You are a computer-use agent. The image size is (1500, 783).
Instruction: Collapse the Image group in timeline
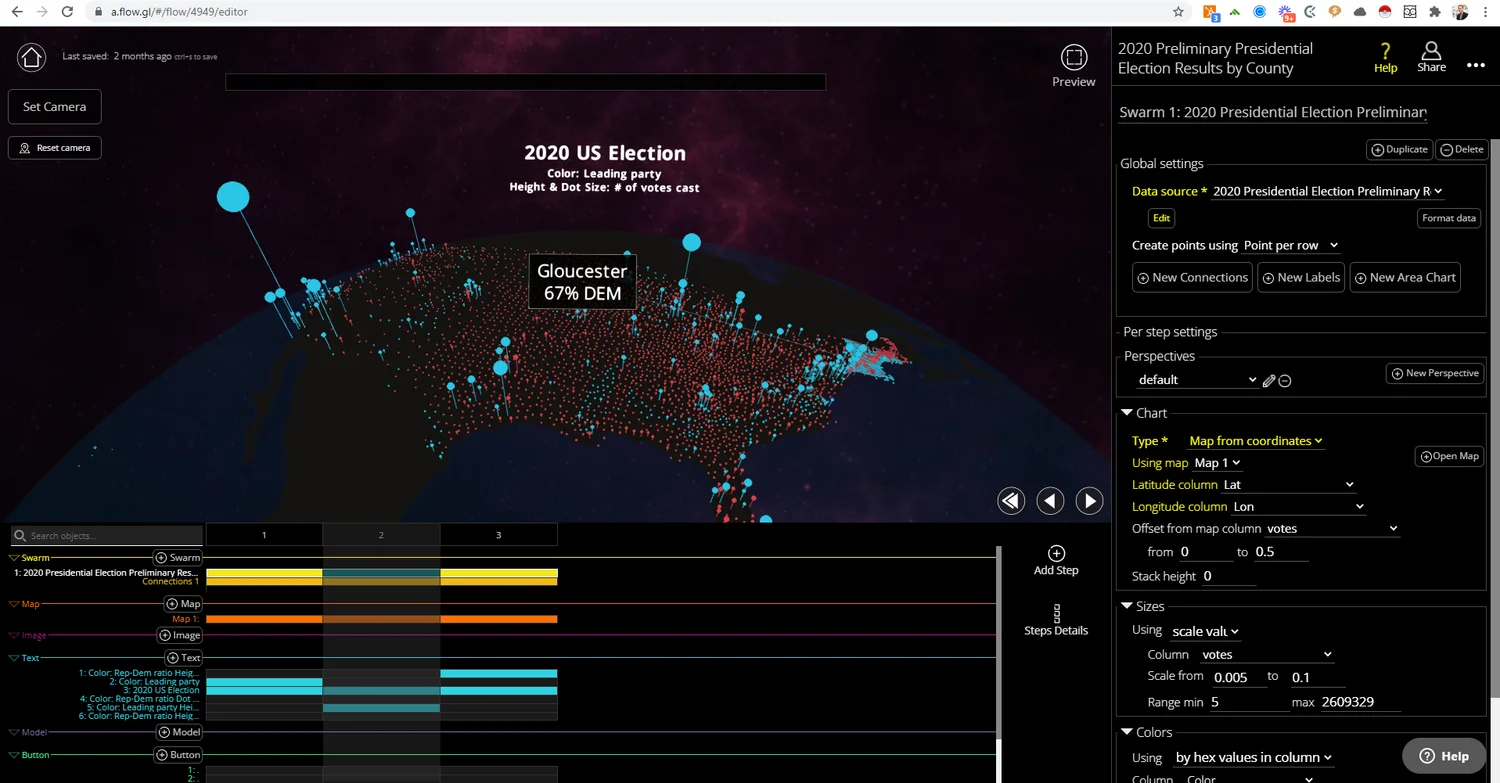pos(14,636)
